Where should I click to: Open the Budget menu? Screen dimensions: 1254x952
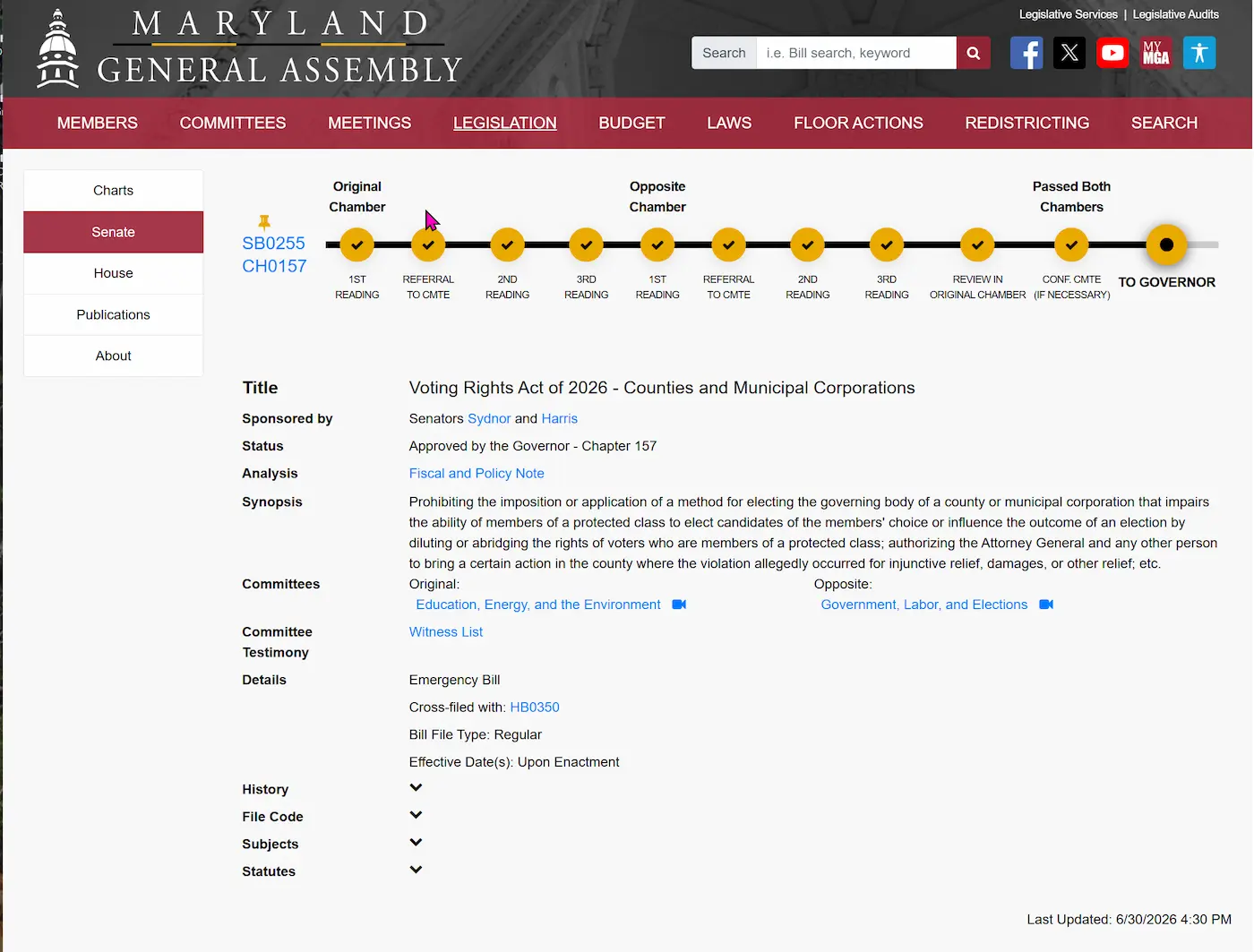pos(631,123)
